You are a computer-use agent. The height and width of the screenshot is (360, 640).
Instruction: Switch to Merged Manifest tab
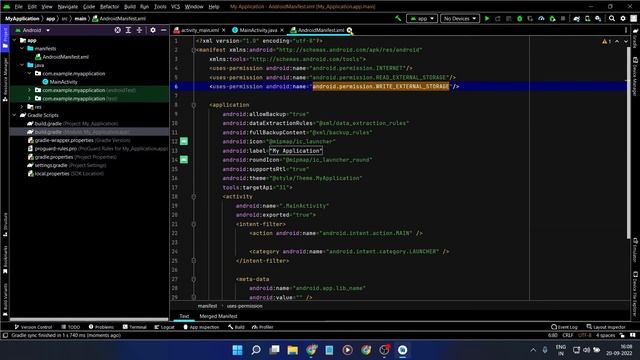pyautogui.click(x=218, y=316)
